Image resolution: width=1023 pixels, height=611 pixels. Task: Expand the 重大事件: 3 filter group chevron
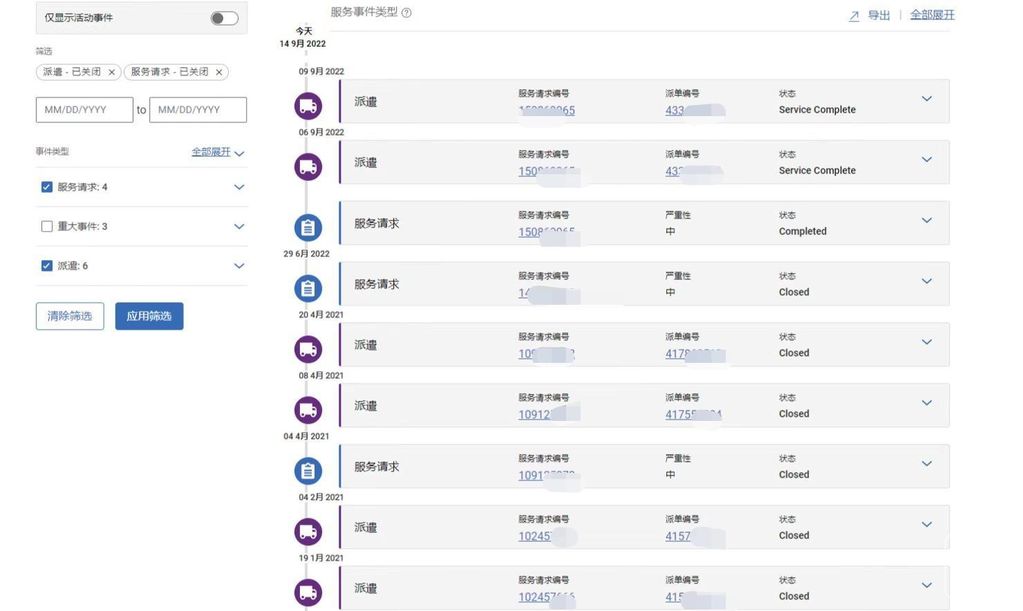(239, 227)
